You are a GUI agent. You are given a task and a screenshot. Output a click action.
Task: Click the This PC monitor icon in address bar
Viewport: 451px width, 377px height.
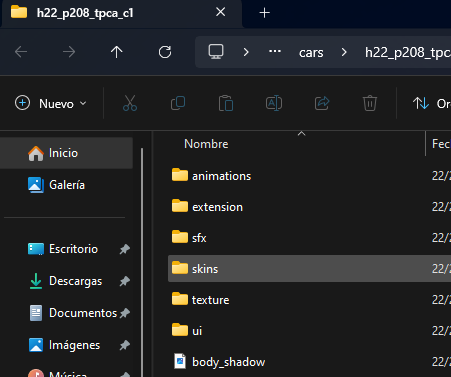point(216,52)
